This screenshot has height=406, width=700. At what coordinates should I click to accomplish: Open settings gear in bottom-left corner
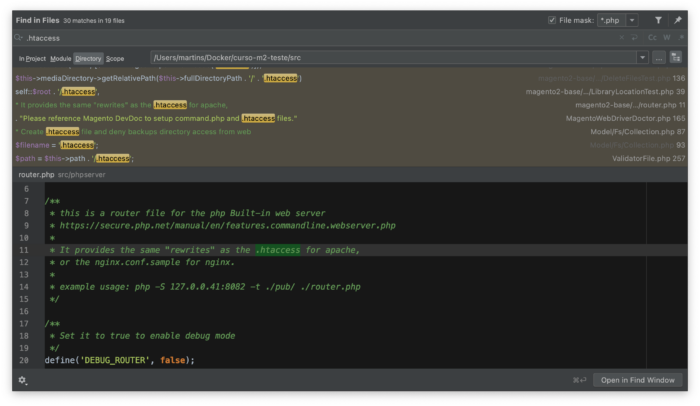click(22, 380)
